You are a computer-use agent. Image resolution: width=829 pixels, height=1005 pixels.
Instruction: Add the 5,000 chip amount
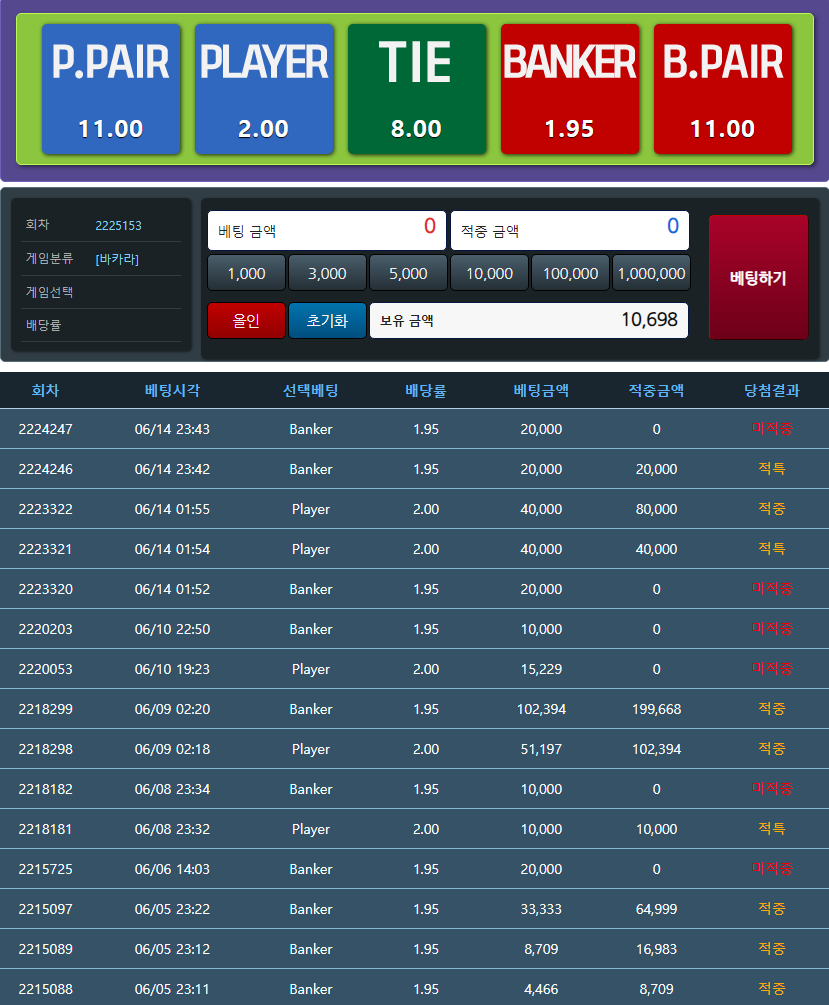[408, 273]
